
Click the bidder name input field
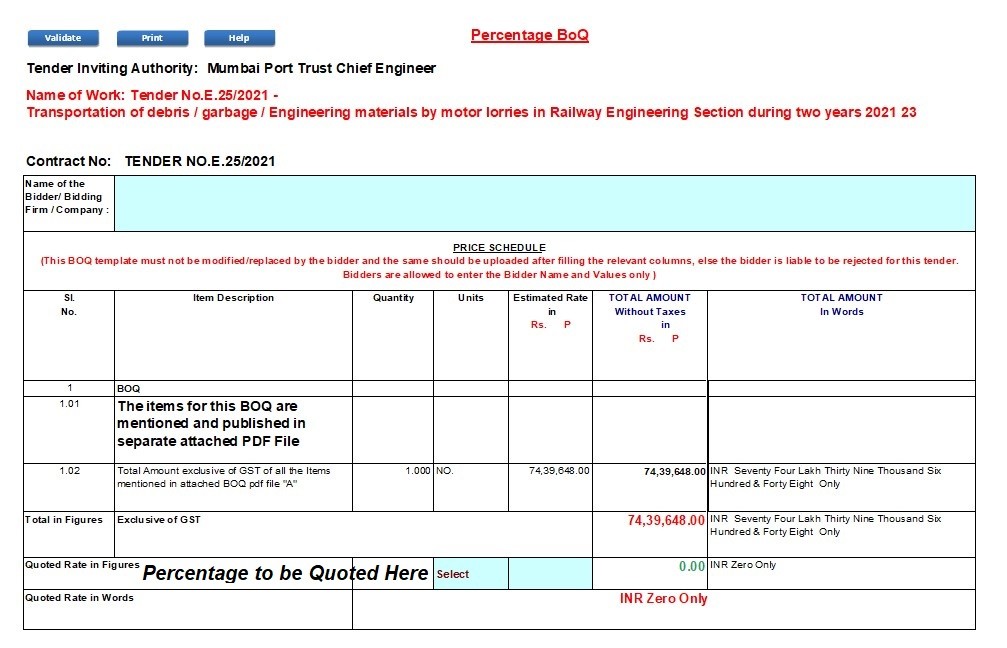(544, 203)
